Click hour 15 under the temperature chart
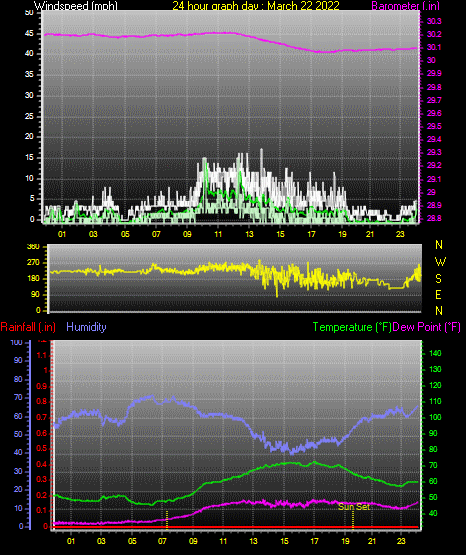Screen dimensions: 466x555 pos(284,541)
